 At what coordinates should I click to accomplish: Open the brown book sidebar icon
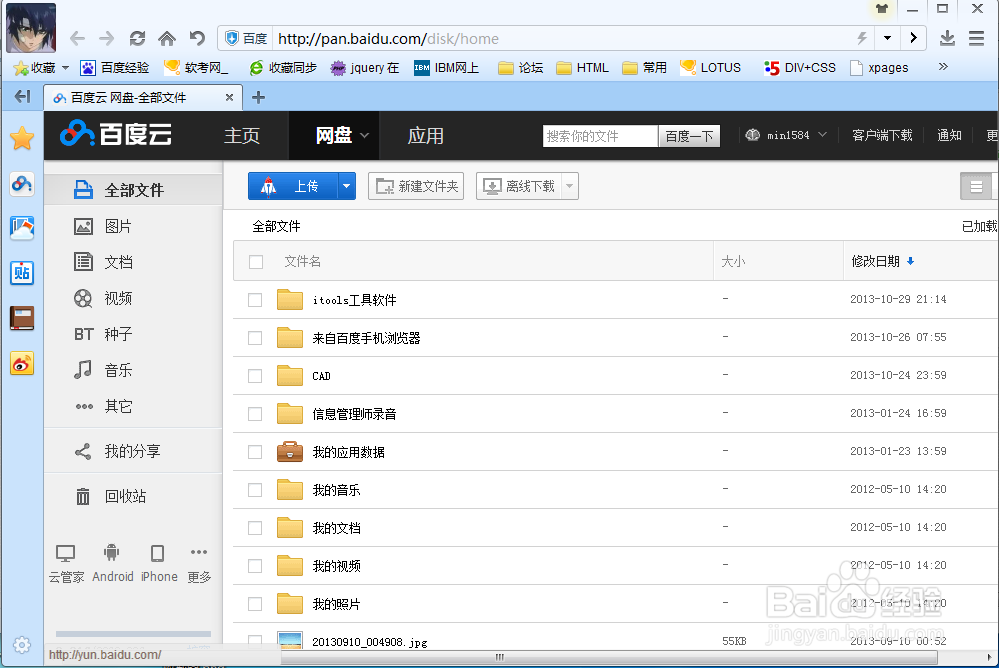22,318
